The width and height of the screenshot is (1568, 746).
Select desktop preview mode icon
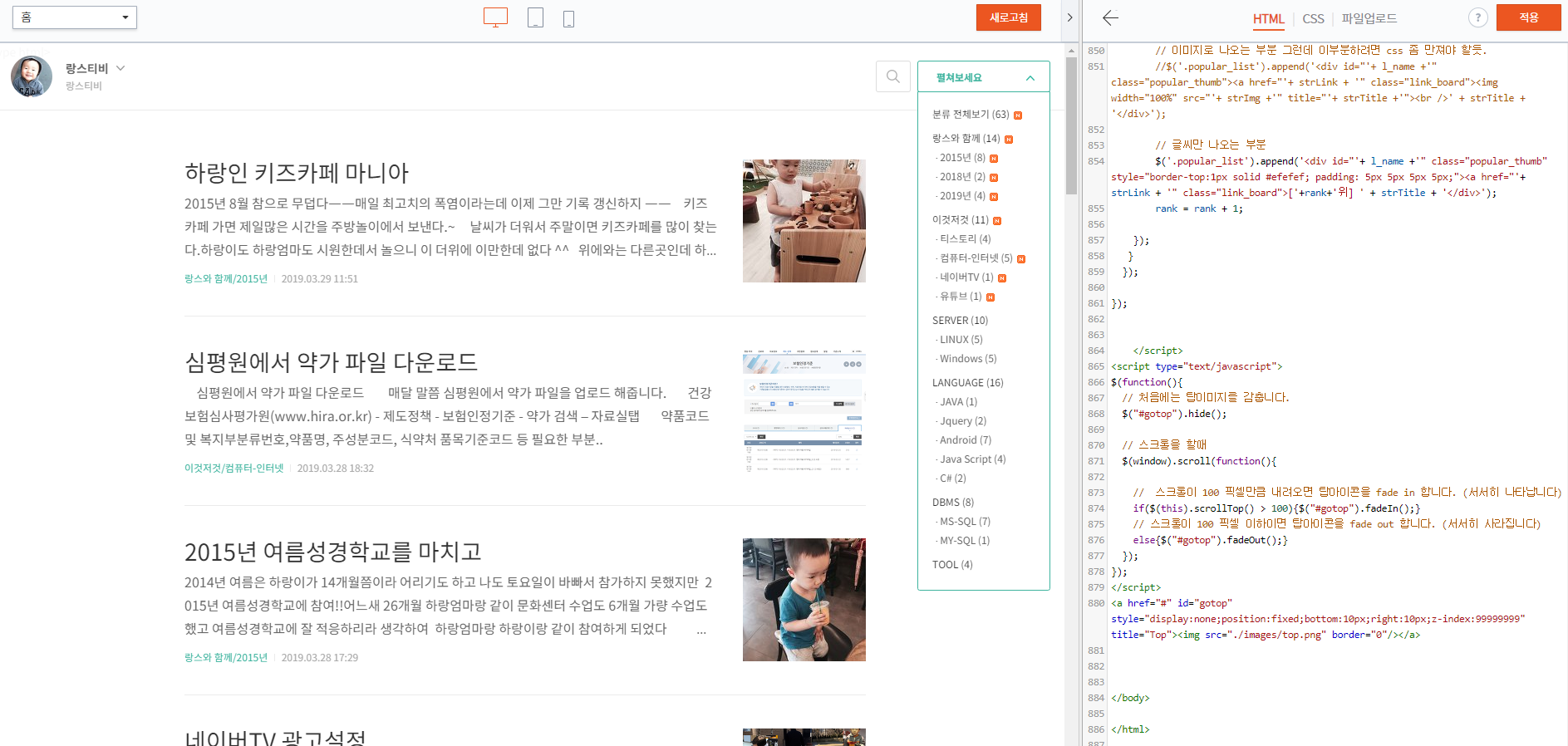[x=495, y=17]
